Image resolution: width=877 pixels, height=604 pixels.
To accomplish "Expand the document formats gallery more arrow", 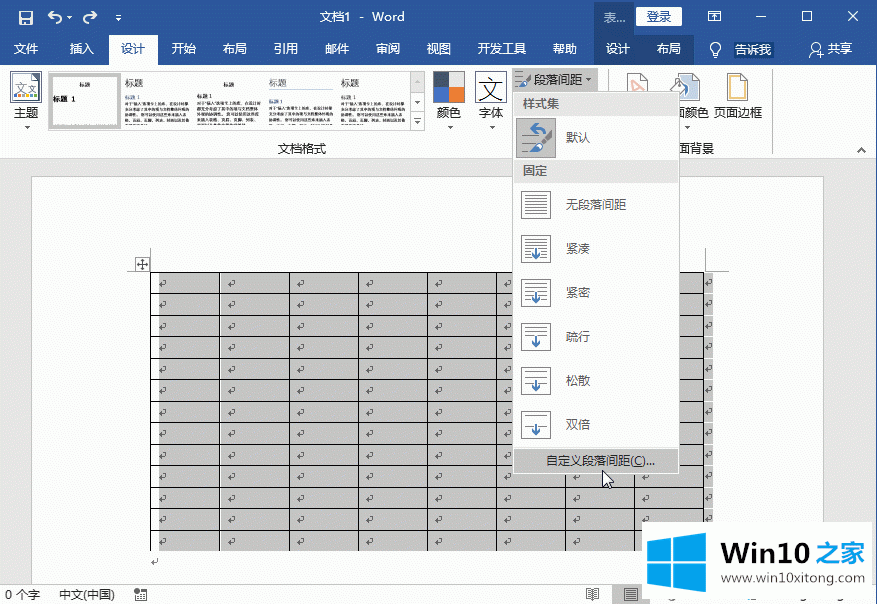I will [x=418, y=121].
